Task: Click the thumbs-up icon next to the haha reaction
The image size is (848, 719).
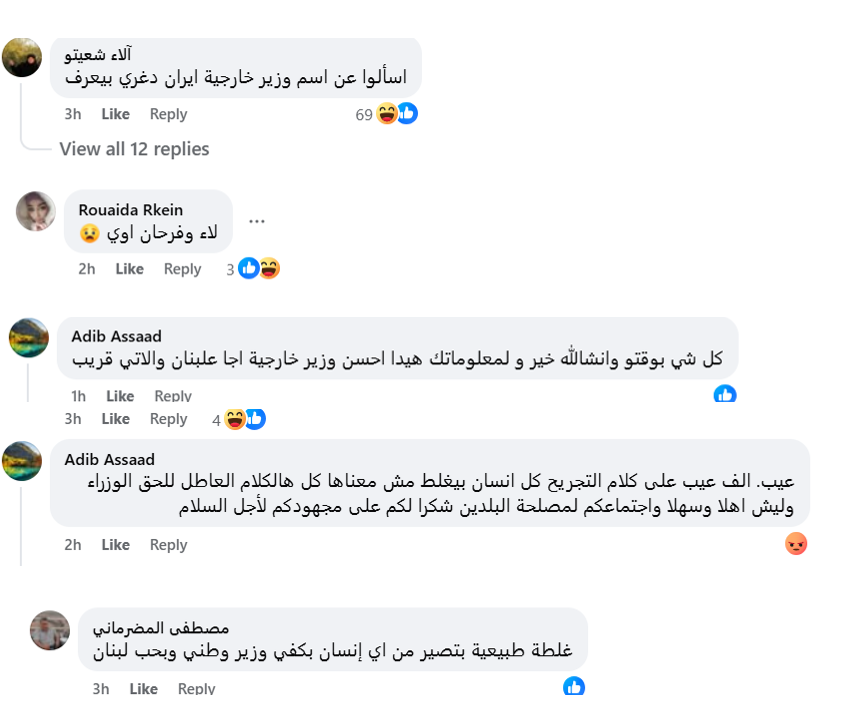Action: pyautogui.click(x=256, y=419)
